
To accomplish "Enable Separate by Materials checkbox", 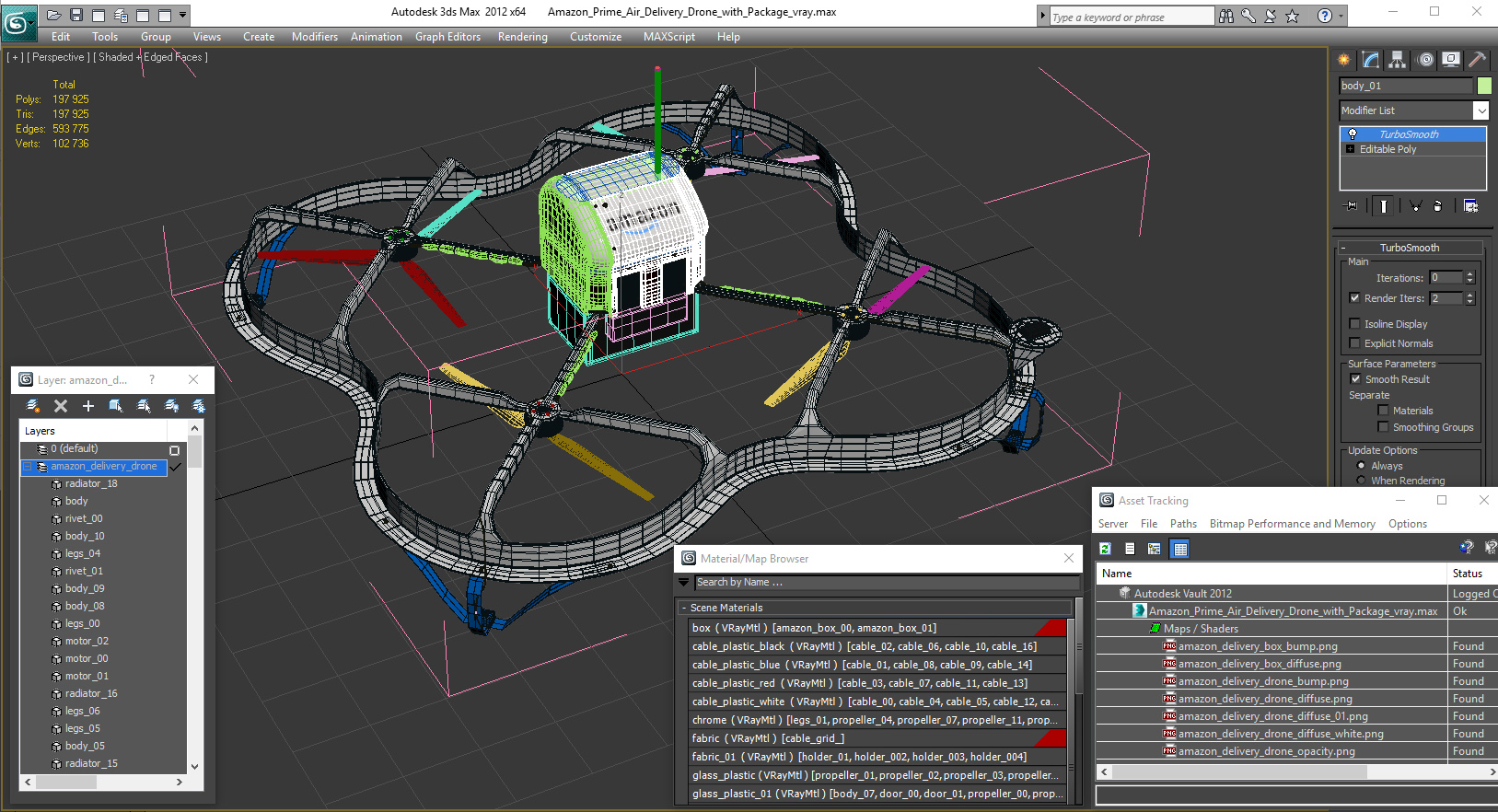I will click(x=1383, y=411).
